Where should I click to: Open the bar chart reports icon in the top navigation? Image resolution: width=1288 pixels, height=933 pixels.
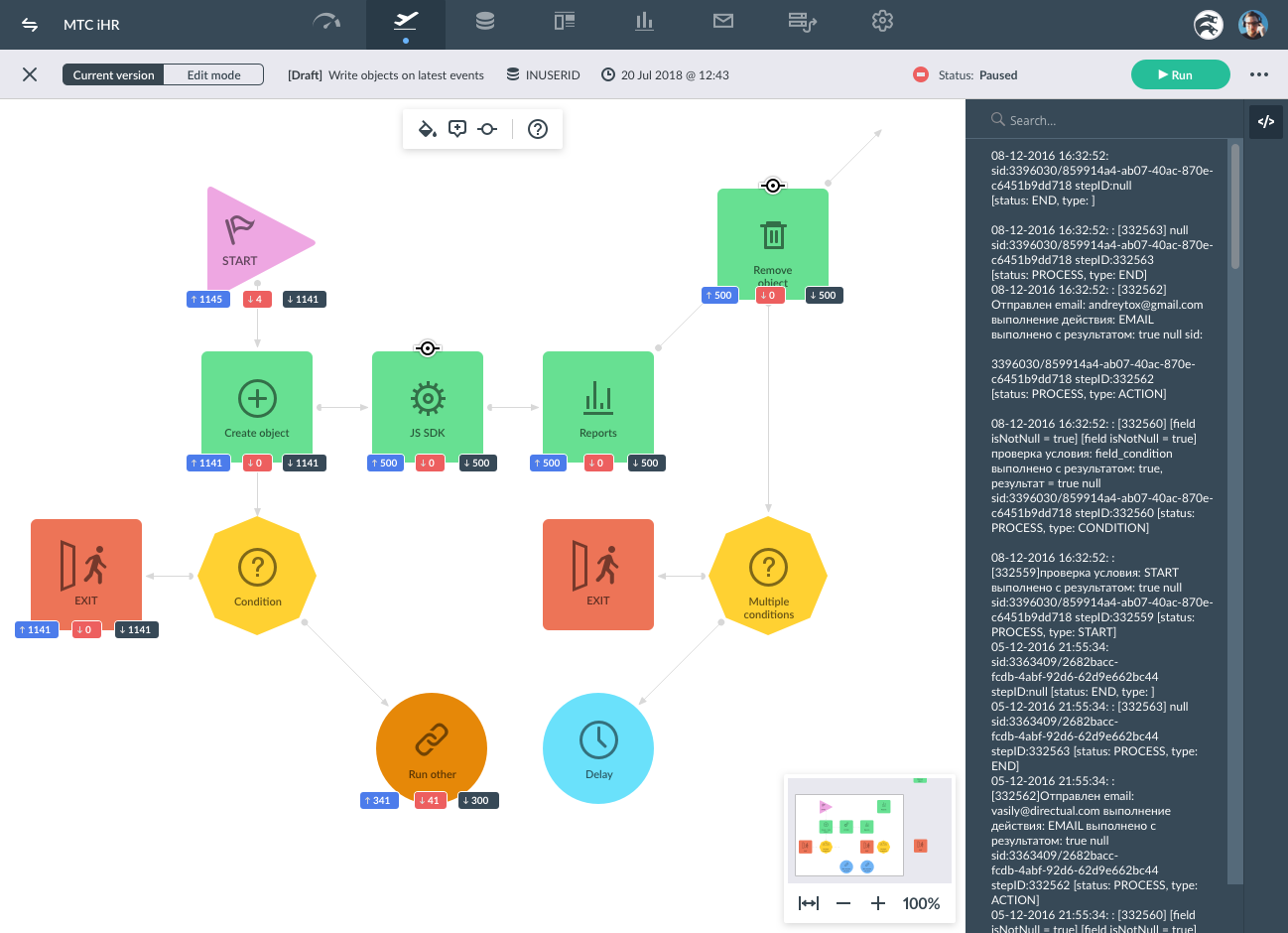click(x=644, y=21)
